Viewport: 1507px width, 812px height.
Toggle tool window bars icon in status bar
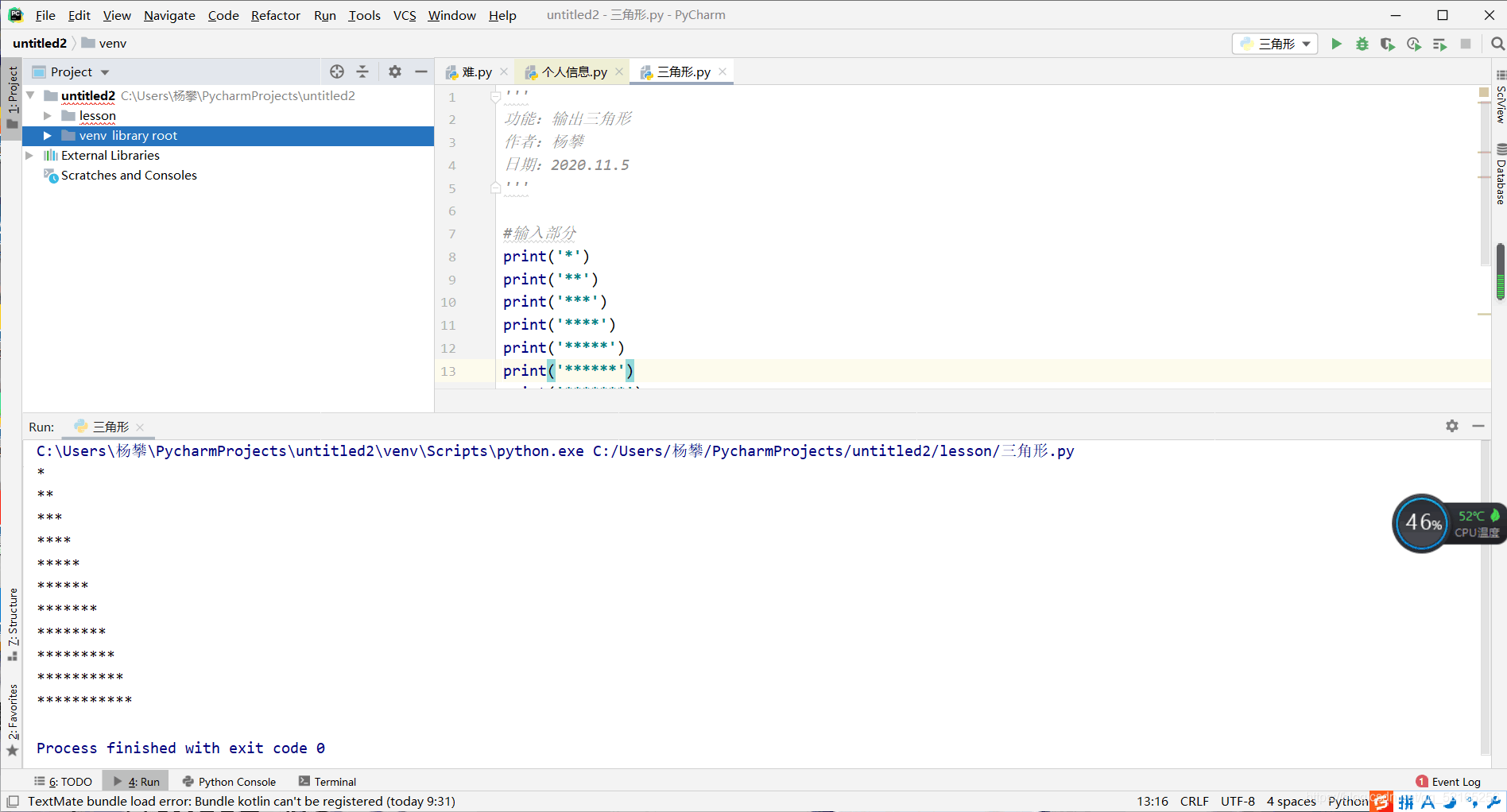[13, 801]
